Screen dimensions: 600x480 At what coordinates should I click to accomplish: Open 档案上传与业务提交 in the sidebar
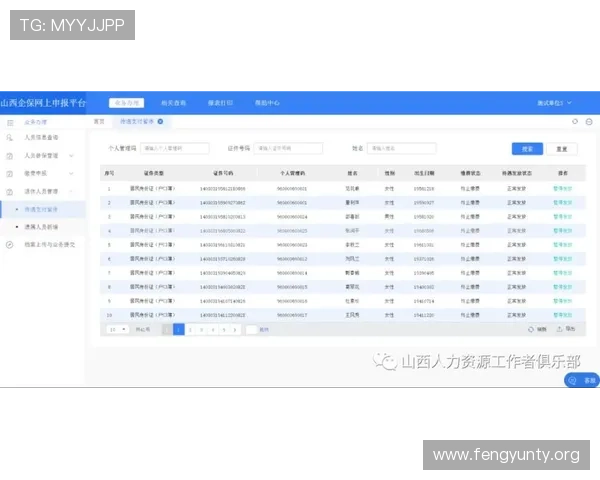(50, 245)
